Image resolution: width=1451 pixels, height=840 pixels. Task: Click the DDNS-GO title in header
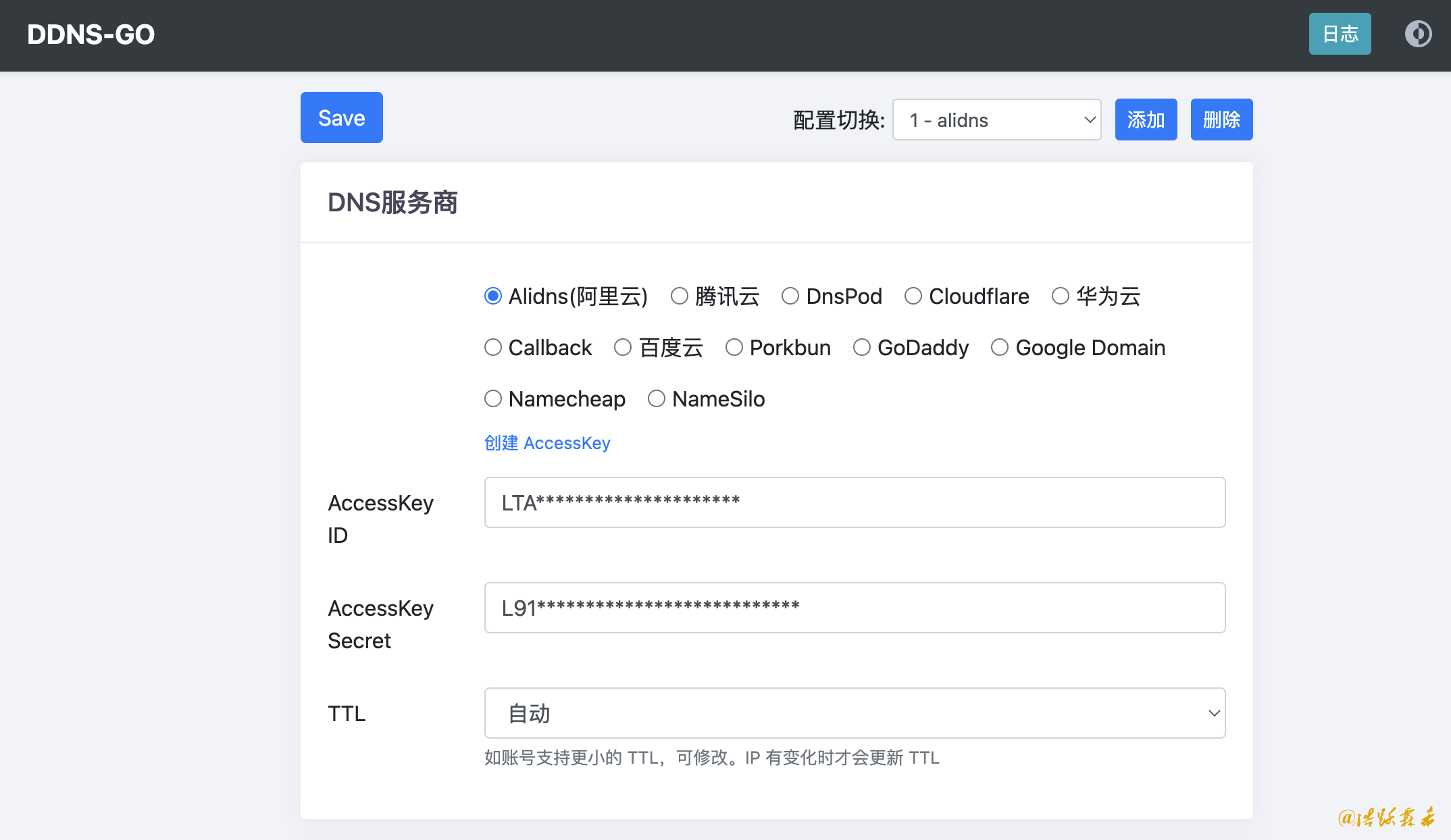click(x=91, y=34)
